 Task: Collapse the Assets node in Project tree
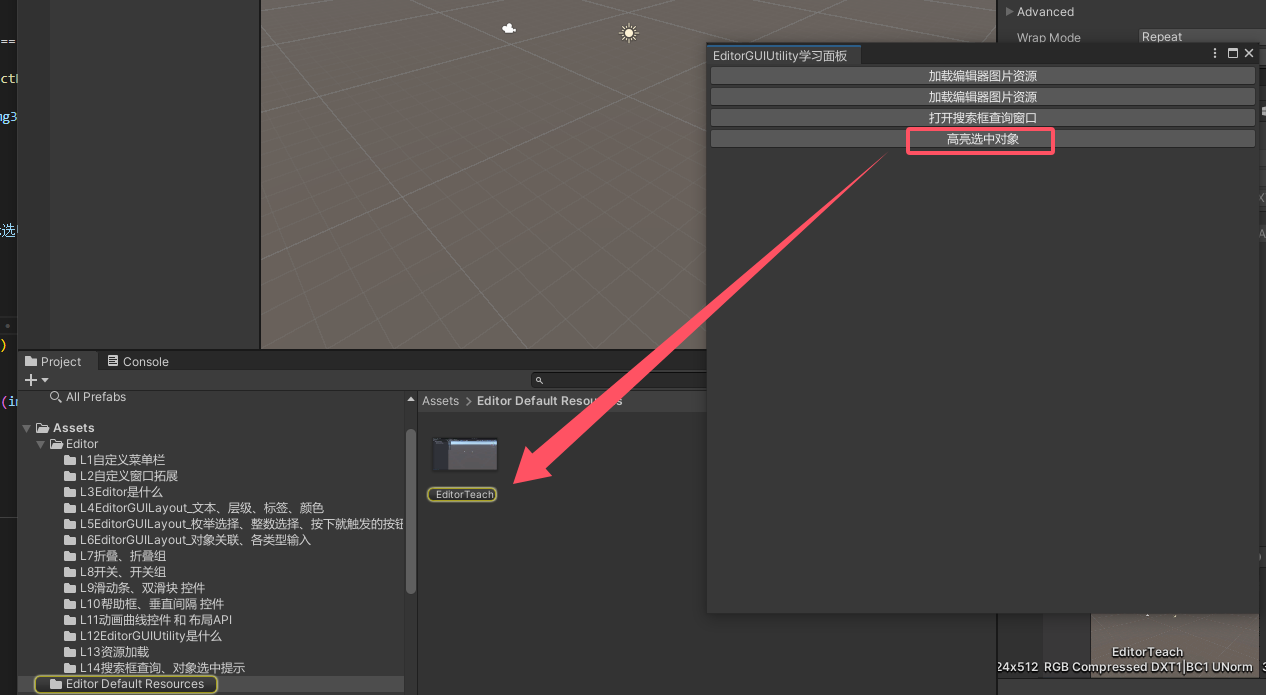click(x=26, y=427)
